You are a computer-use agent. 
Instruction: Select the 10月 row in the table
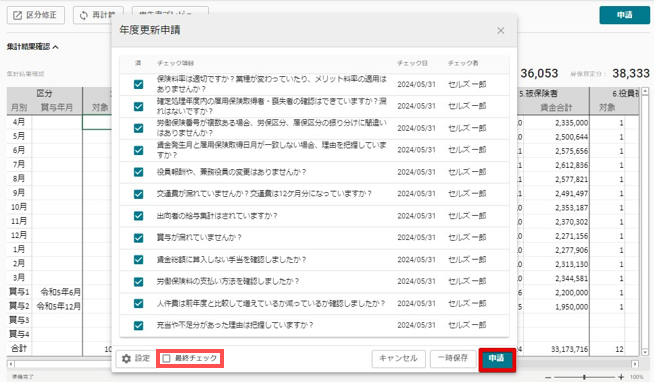coord(19,207)
